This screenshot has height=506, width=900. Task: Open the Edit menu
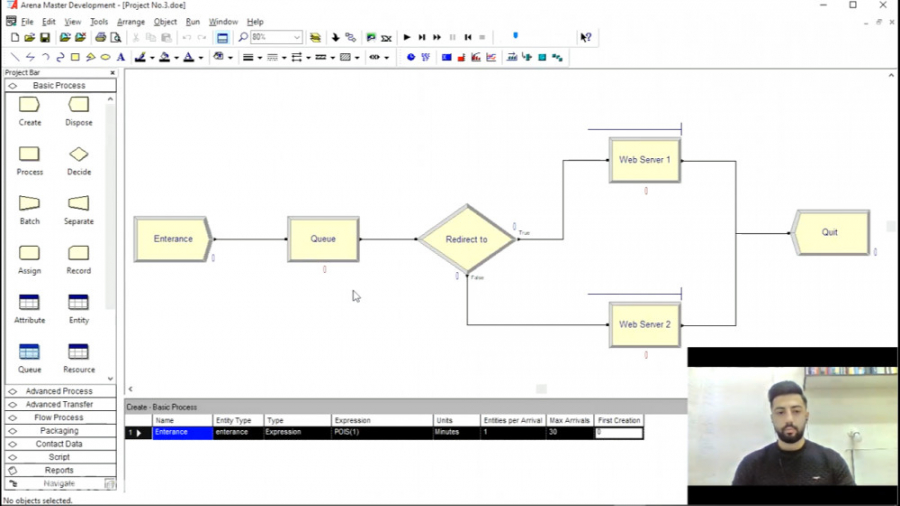point(49,22)
